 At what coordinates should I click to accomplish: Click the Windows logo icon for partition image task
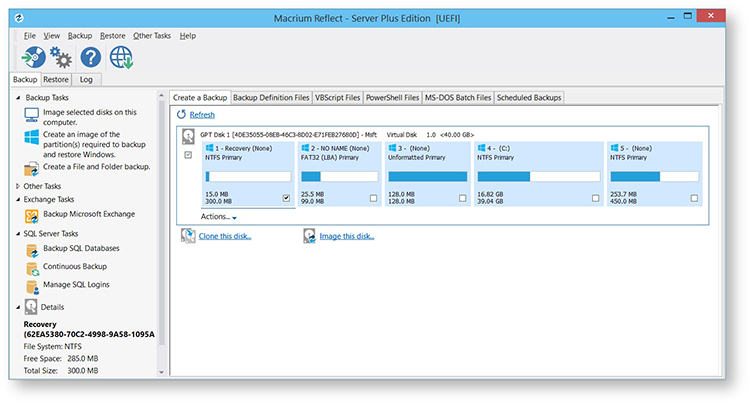tap(32, 137)
